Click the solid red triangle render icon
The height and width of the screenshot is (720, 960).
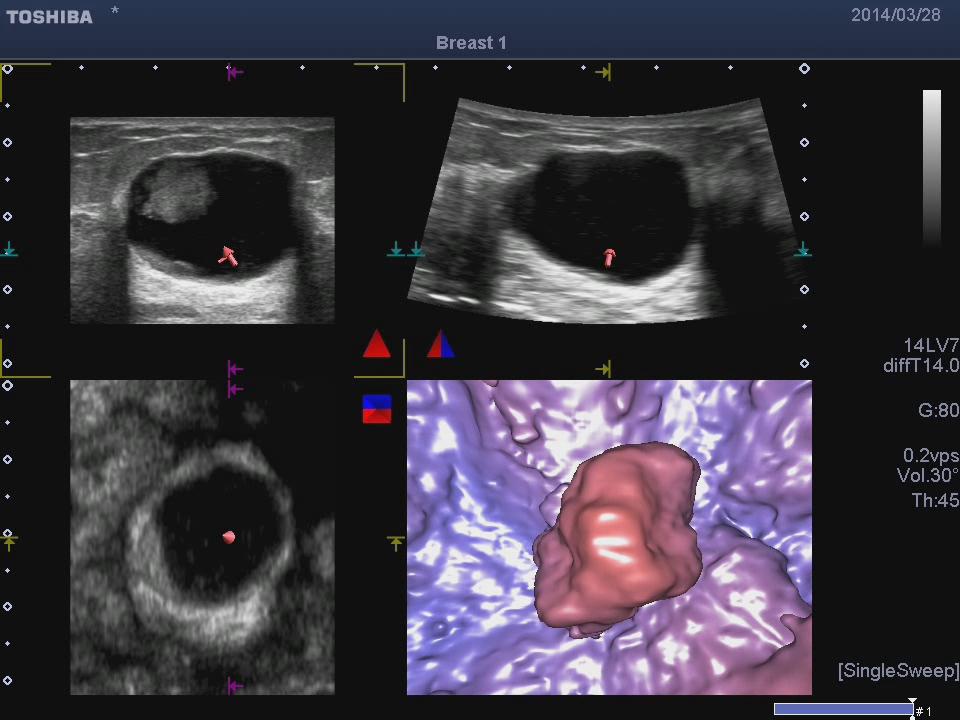(x=377, y=343)
